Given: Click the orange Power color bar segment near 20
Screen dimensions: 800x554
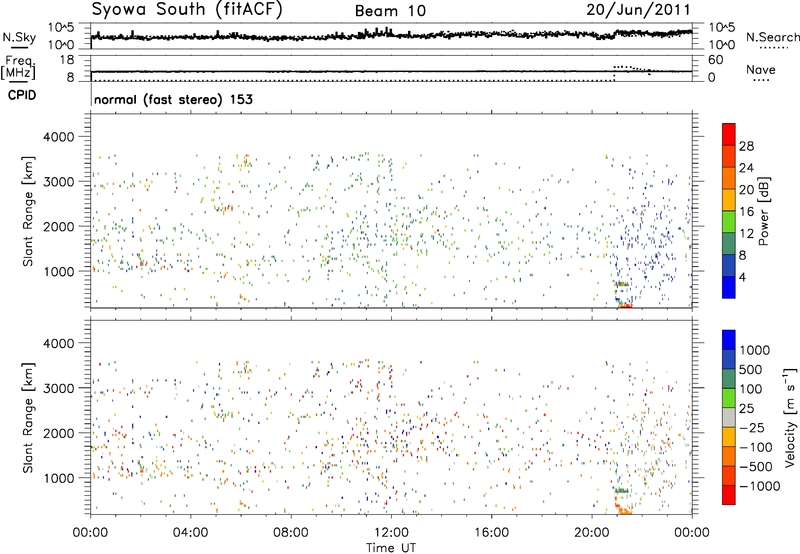Looking at the screenshot, I should click(x=729, y=179).
